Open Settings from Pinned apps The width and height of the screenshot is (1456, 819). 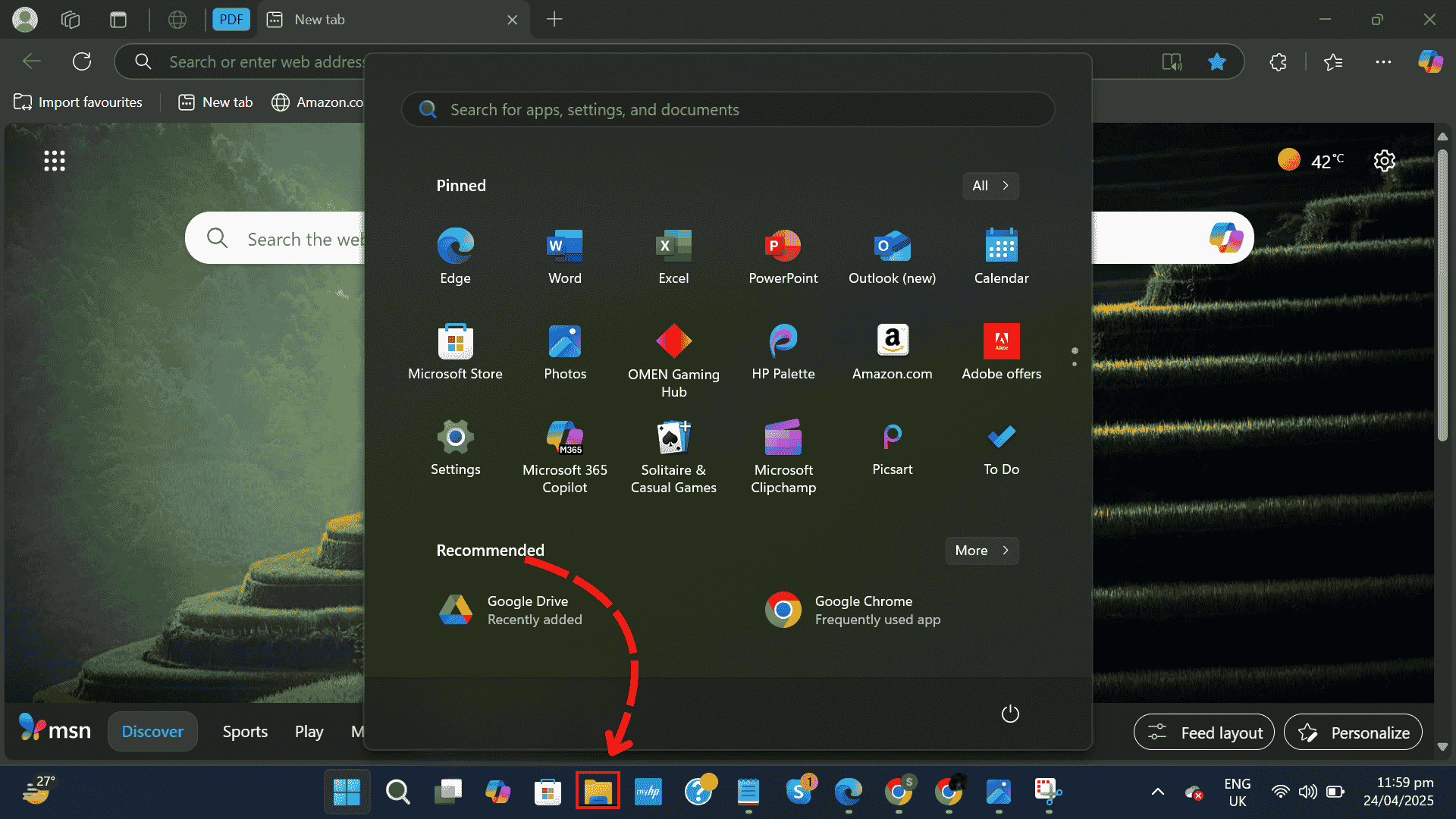coord(455,447)
